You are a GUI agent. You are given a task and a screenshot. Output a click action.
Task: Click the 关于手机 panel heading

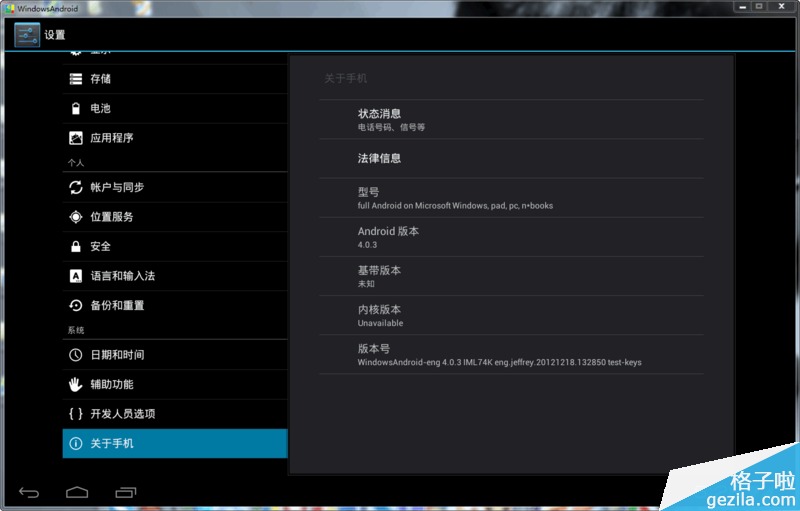346,79
